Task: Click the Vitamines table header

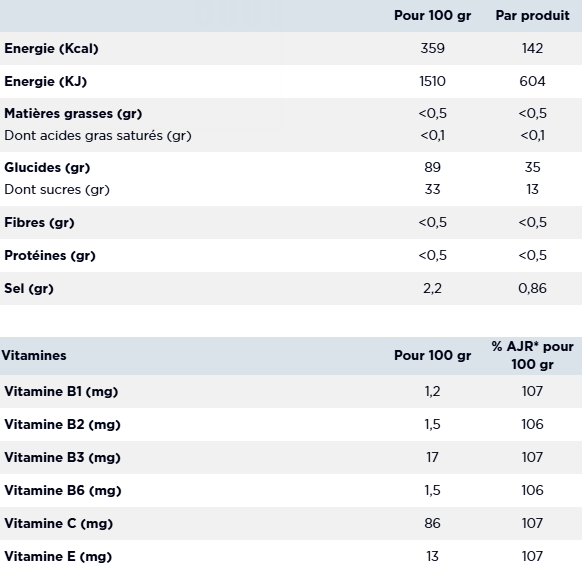Action: coord(34,356)
